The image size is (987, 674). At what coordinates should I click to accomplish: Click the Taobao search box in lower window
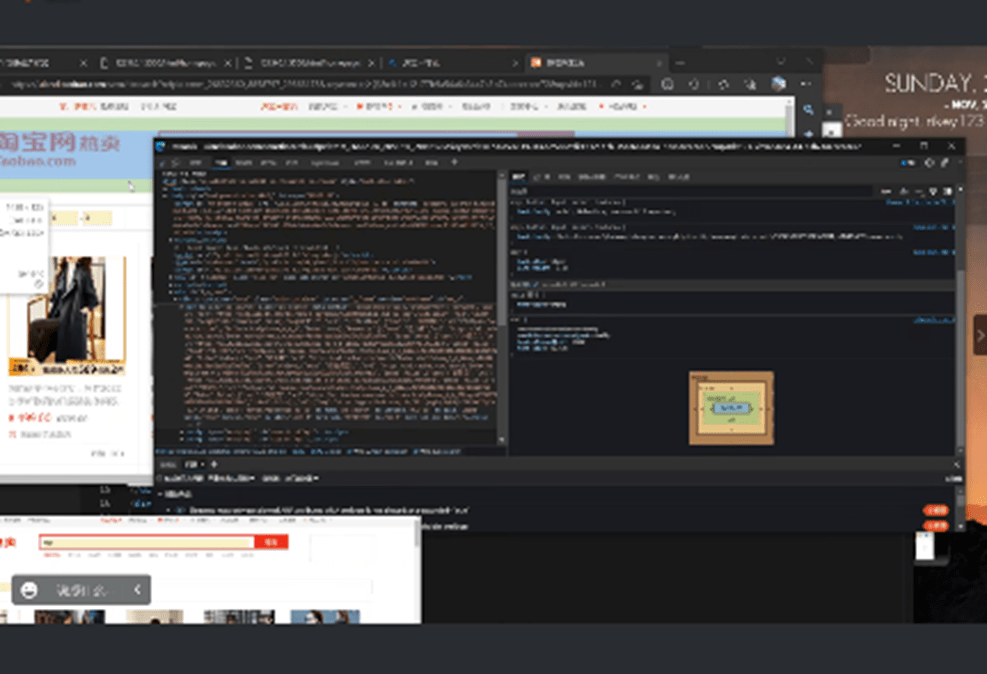pos(147,542)
